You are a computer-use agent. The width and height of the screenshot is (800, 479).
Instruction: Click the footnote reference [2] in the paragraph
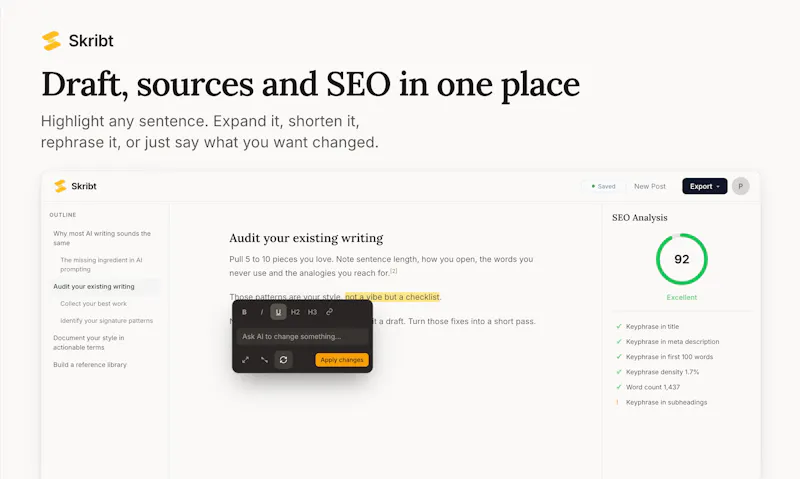393,271
